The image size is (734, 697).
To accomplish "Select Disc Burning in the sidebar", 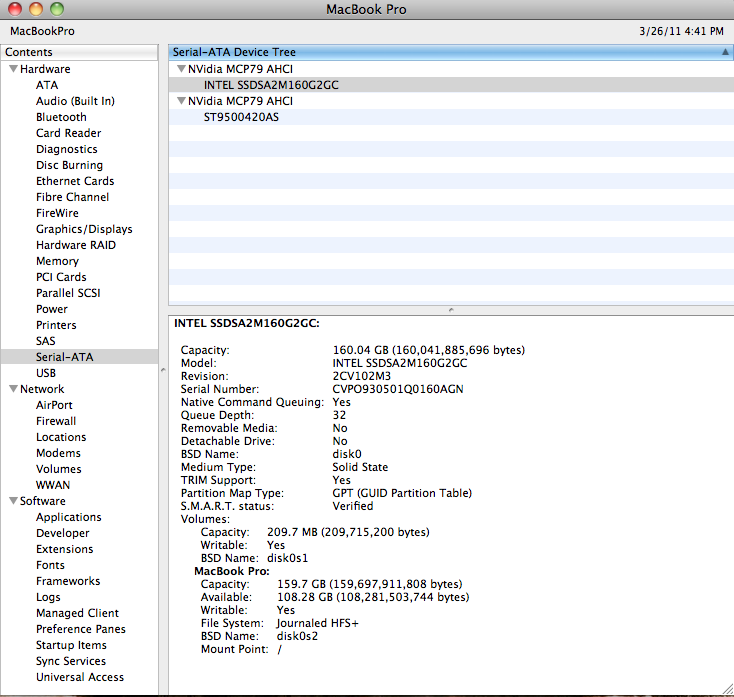I will (x=69, y=165).
